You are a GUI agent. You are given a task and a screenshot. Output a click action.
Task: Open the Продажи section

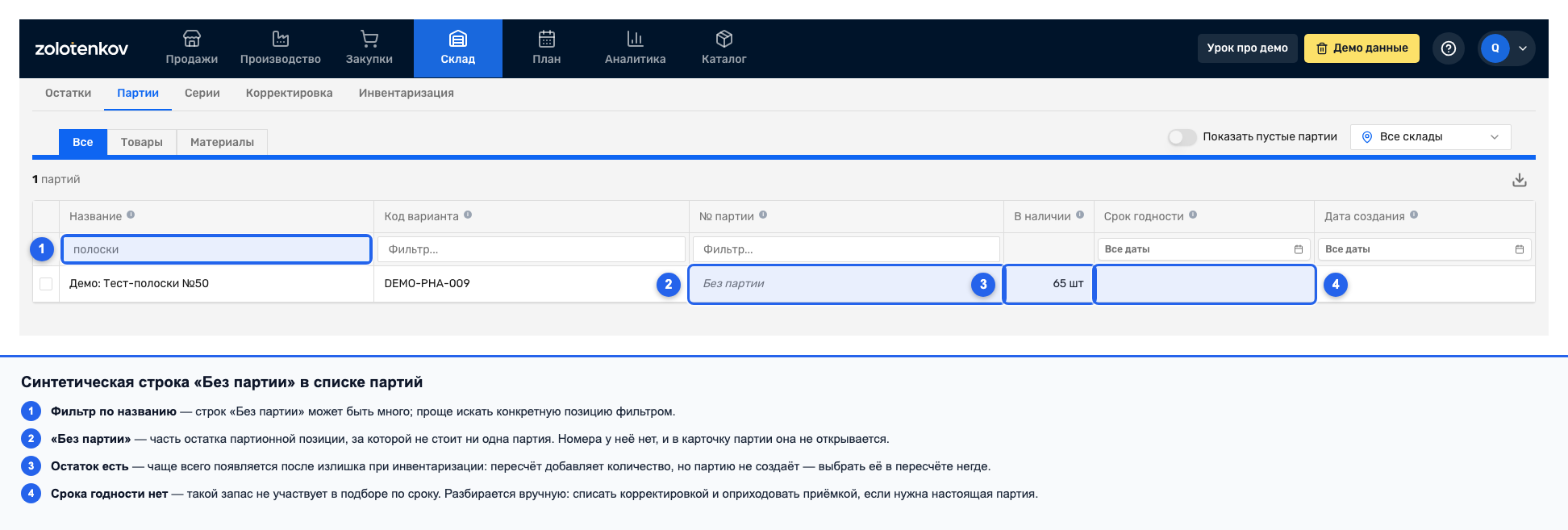[x=191, y=48]
